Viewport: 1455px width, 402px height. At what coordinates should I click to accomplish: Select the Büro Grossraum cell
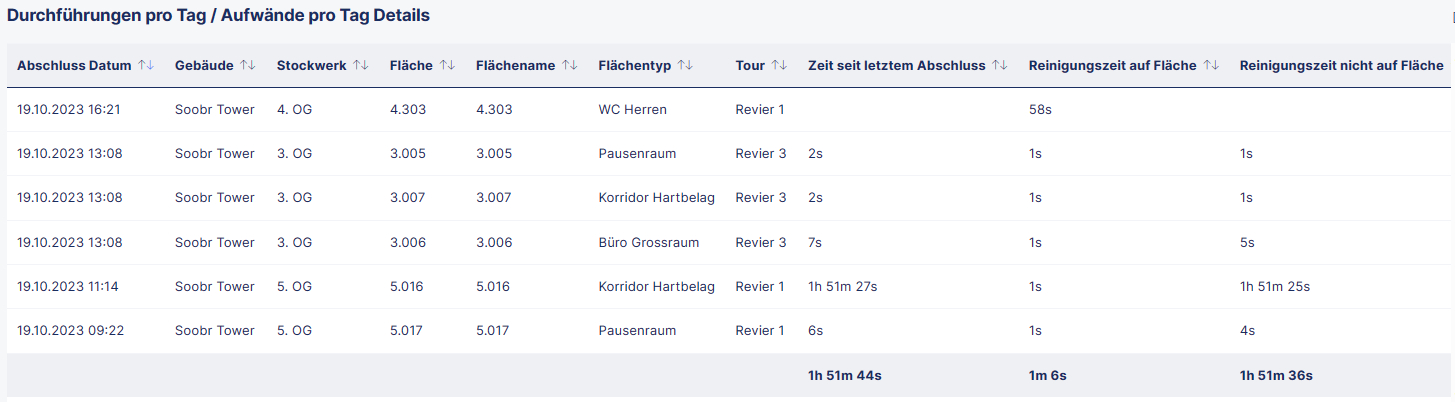coord(649,242)
